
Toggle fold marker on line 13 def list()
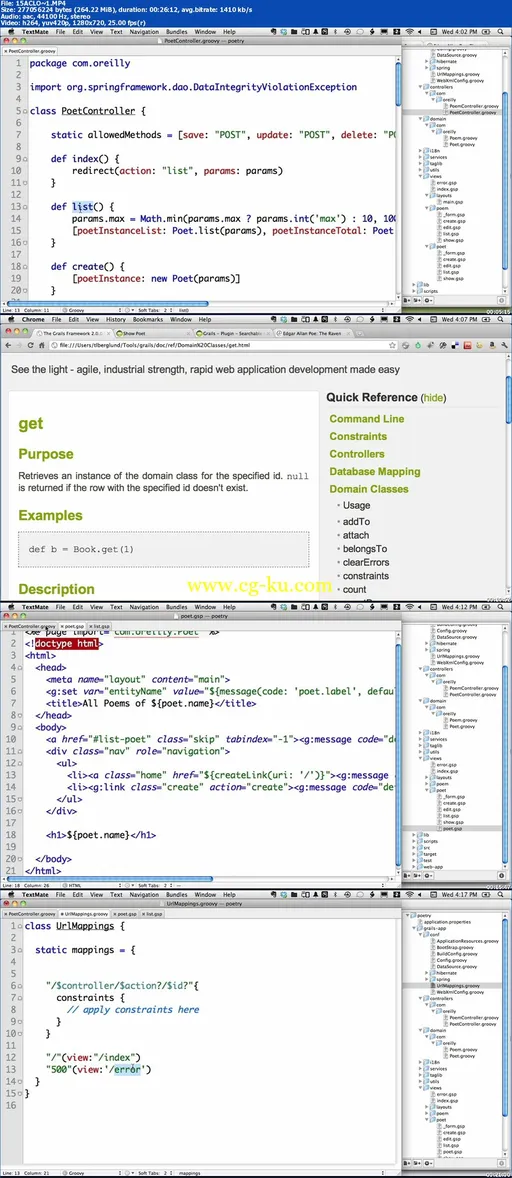(x=24, y=207)
